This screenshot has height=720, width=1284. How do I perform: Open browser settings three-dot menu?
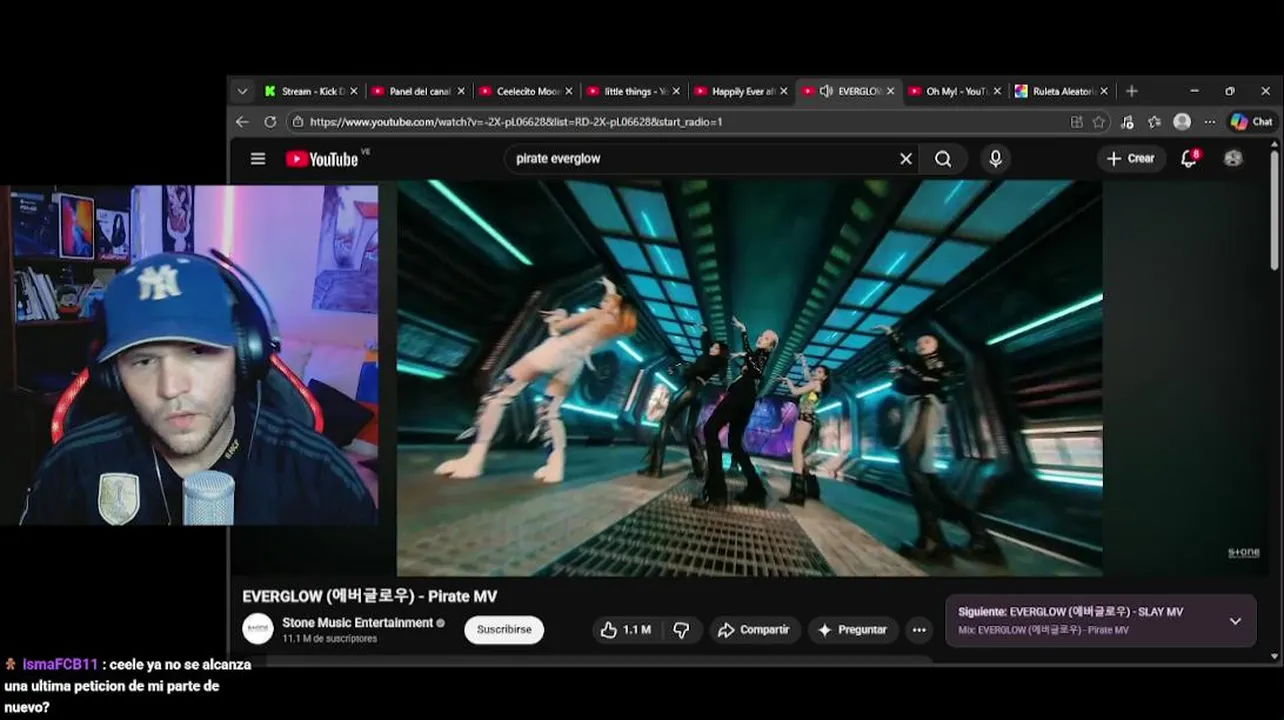[1210, 121]
